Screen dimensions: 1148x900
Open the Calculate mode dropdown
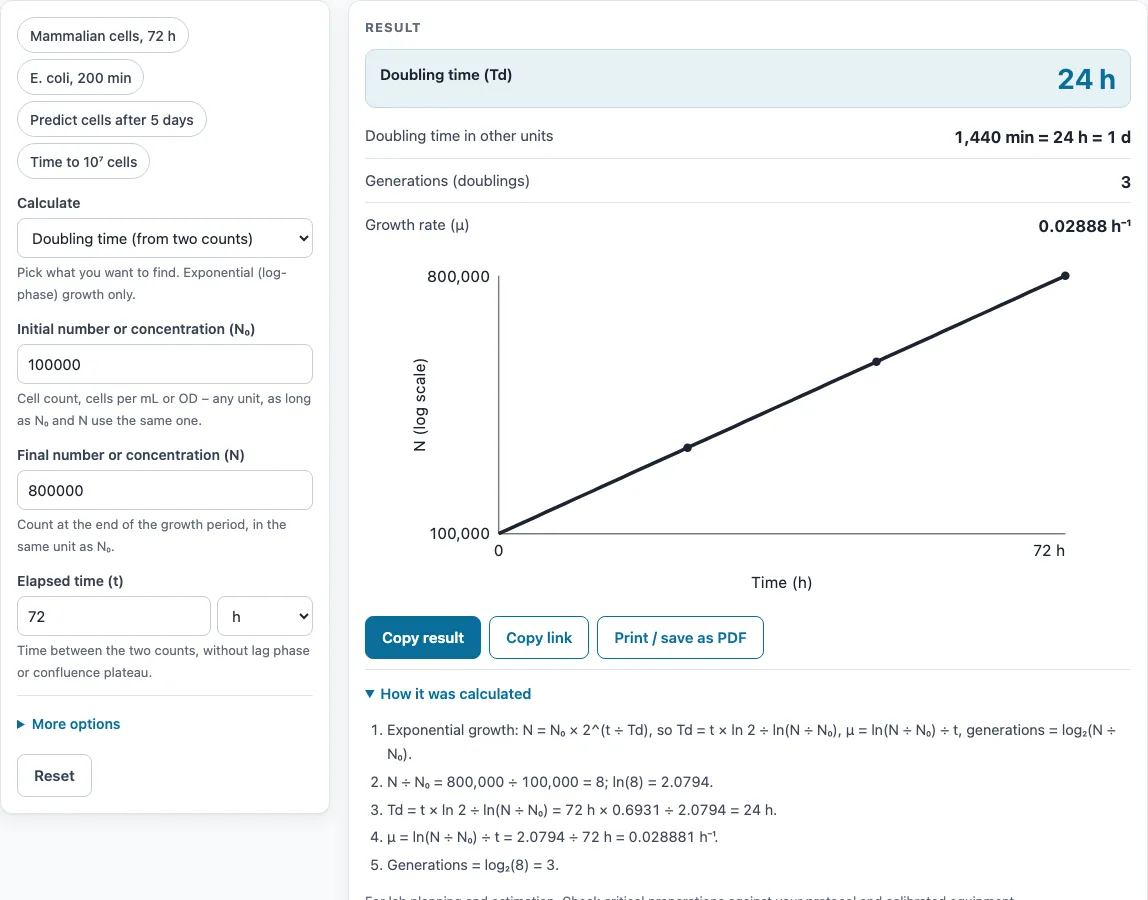(x=165, y=238)
